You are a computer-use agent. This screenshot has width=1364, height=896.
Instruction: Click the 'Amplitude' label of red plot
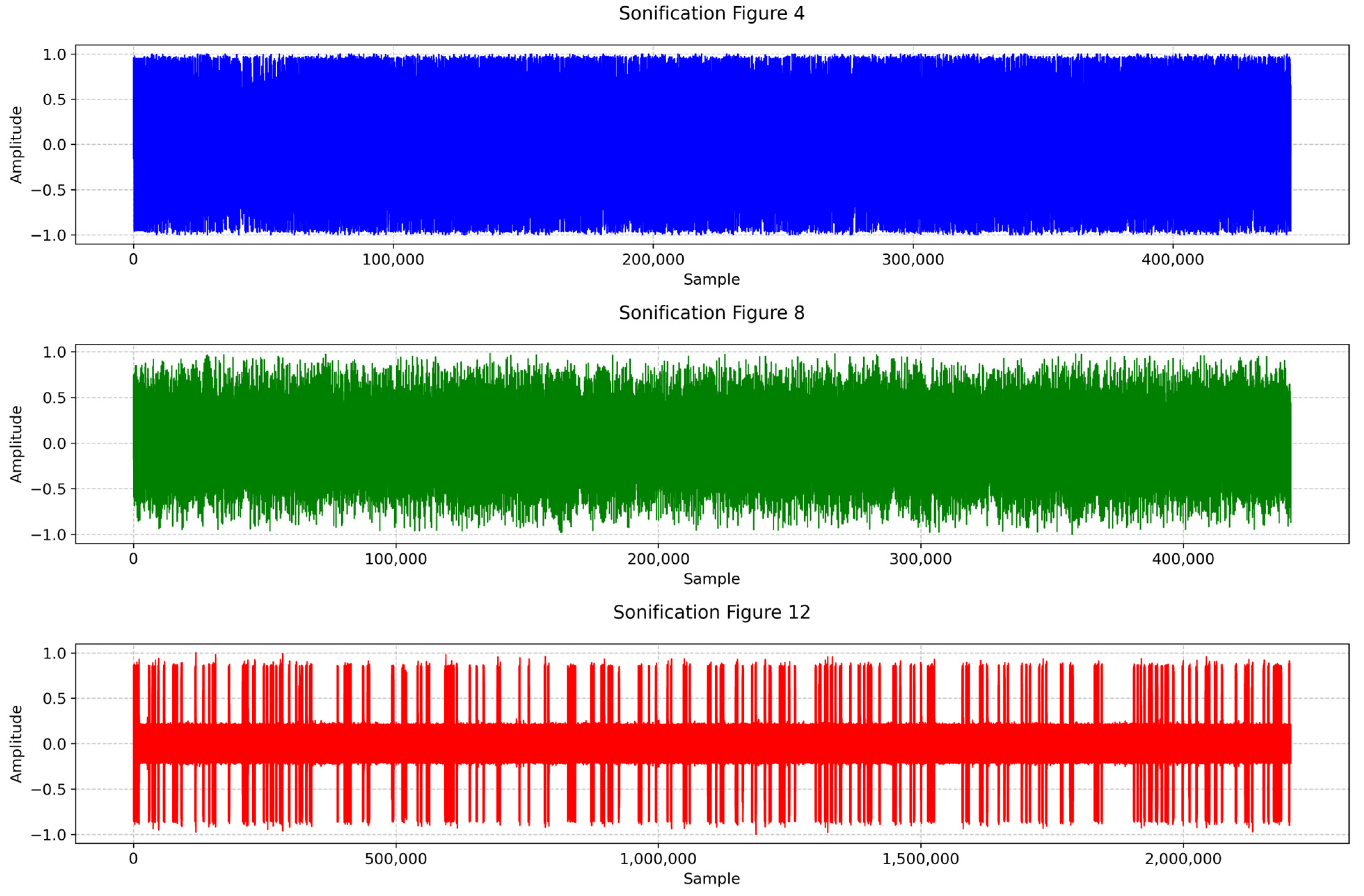(x=16, y=744)
